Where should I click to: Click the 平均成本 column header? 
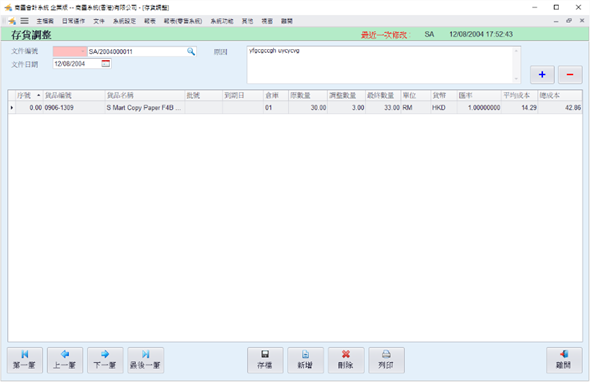click(x=520, y=96)
